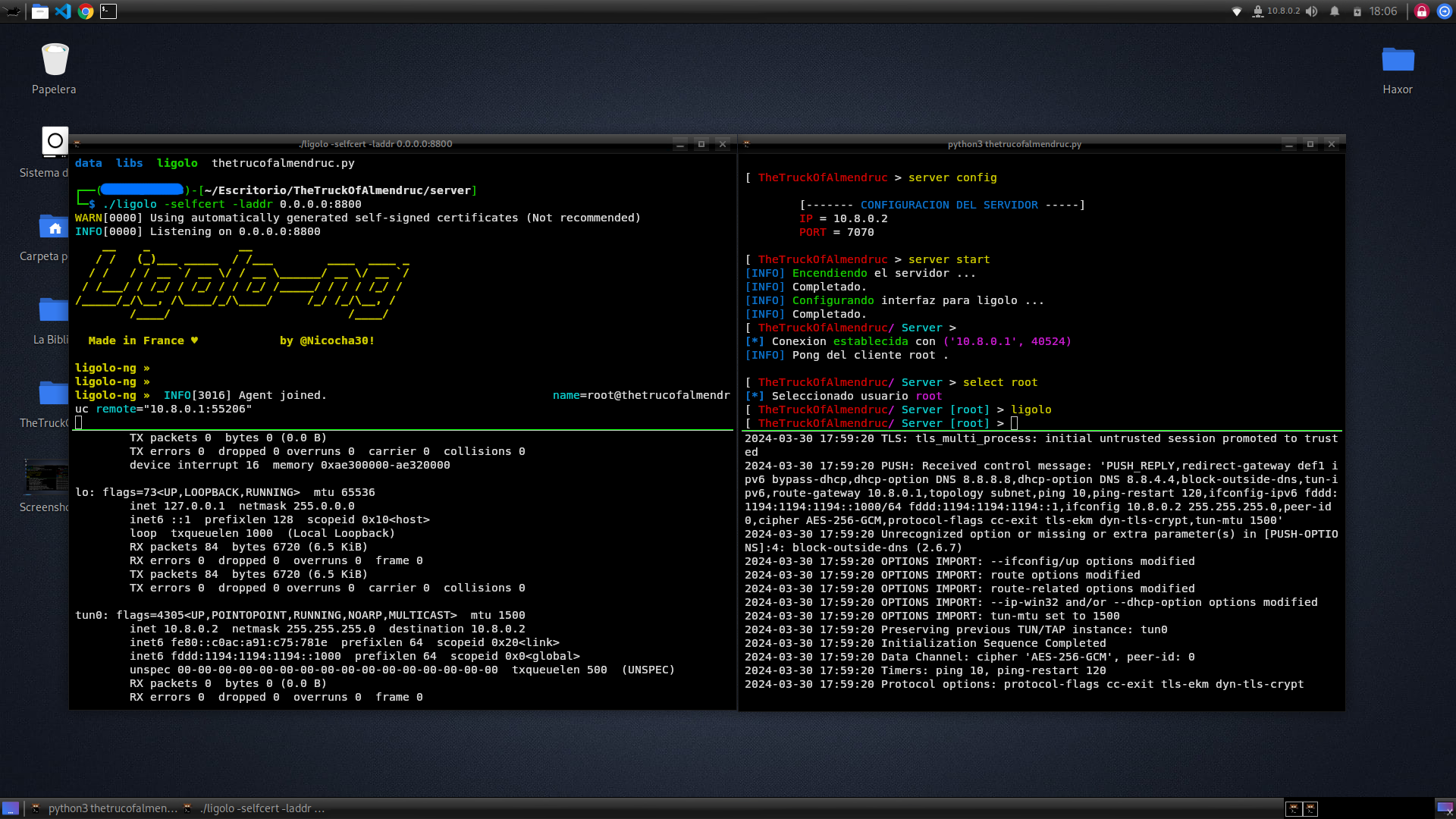This screenshot has height=819, width=1456.
Task: Launch the file manager from top panel
Action: [x=40, y=11]
